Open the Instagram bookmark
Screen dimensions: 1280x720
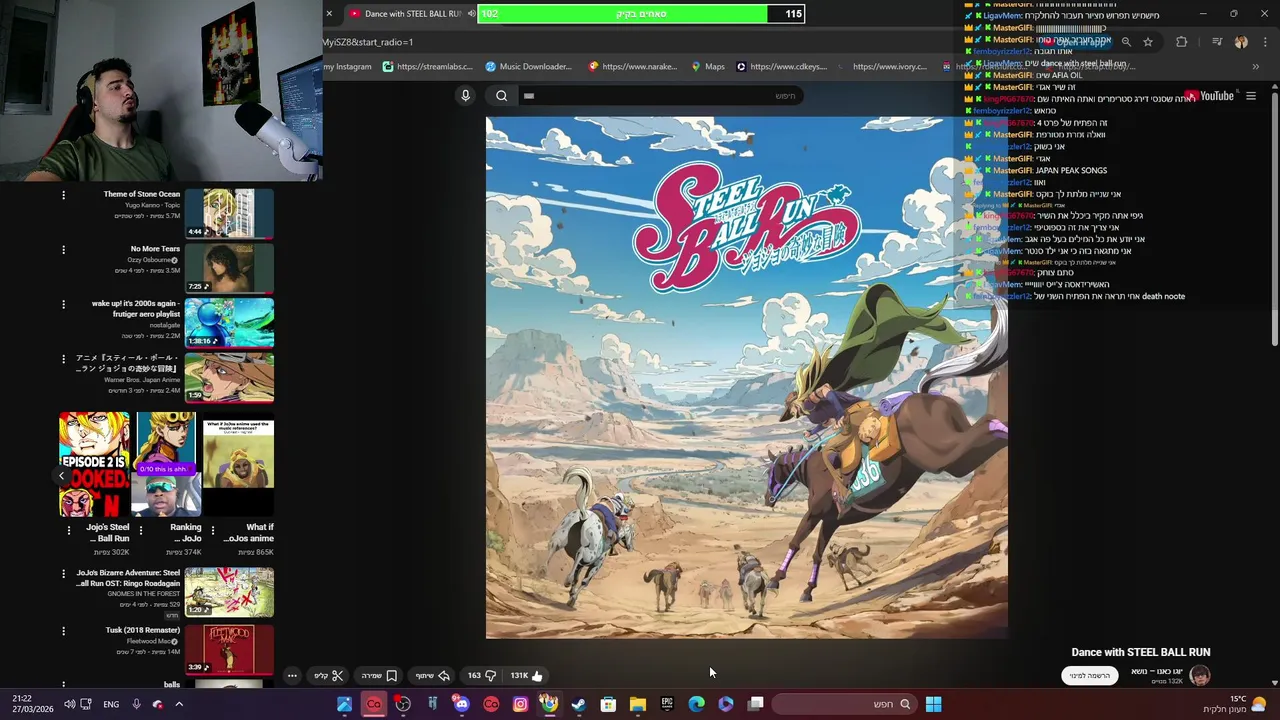(x=347, y=67)
